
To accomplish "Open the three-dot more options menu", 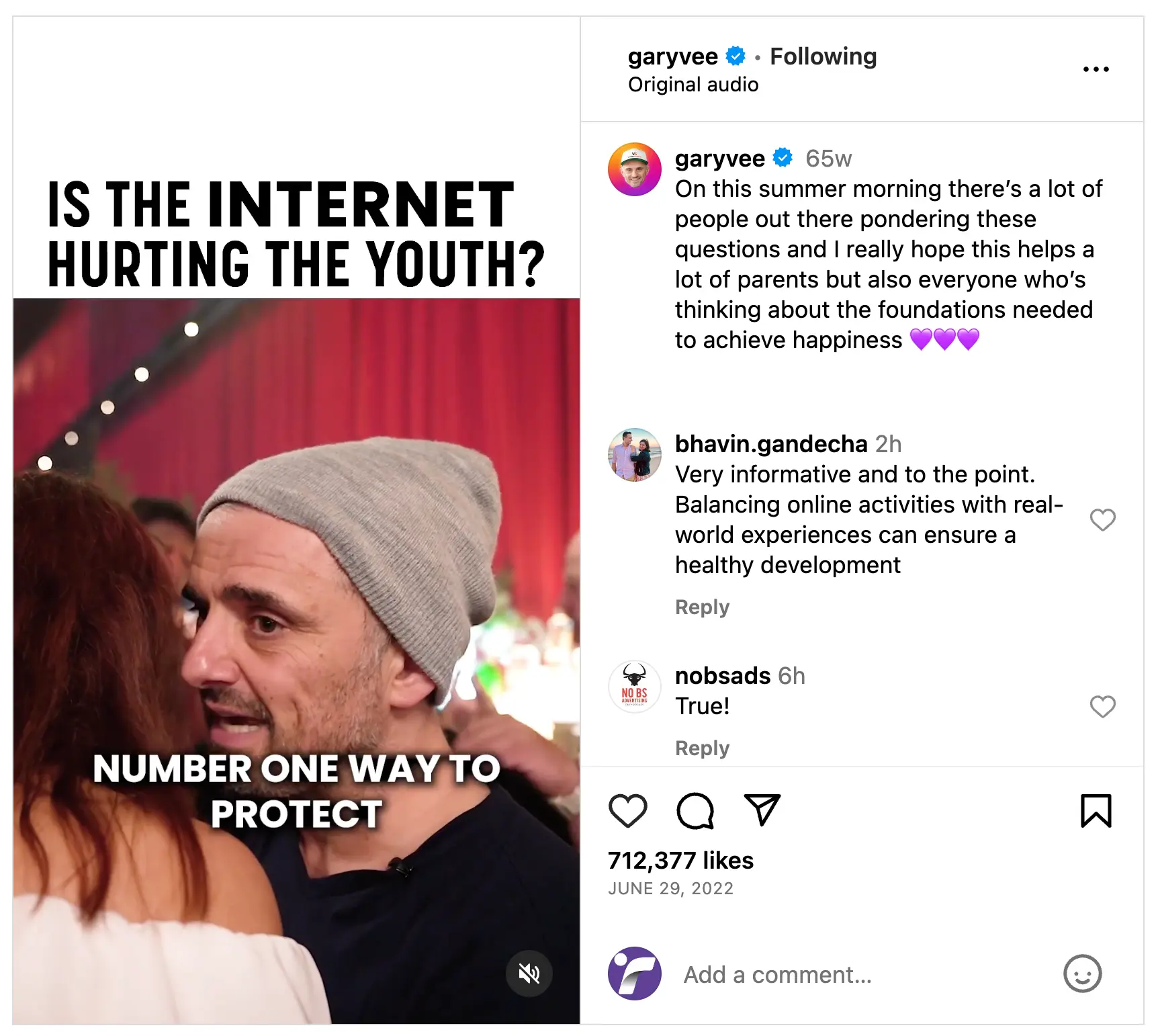I will [1096, 69].
